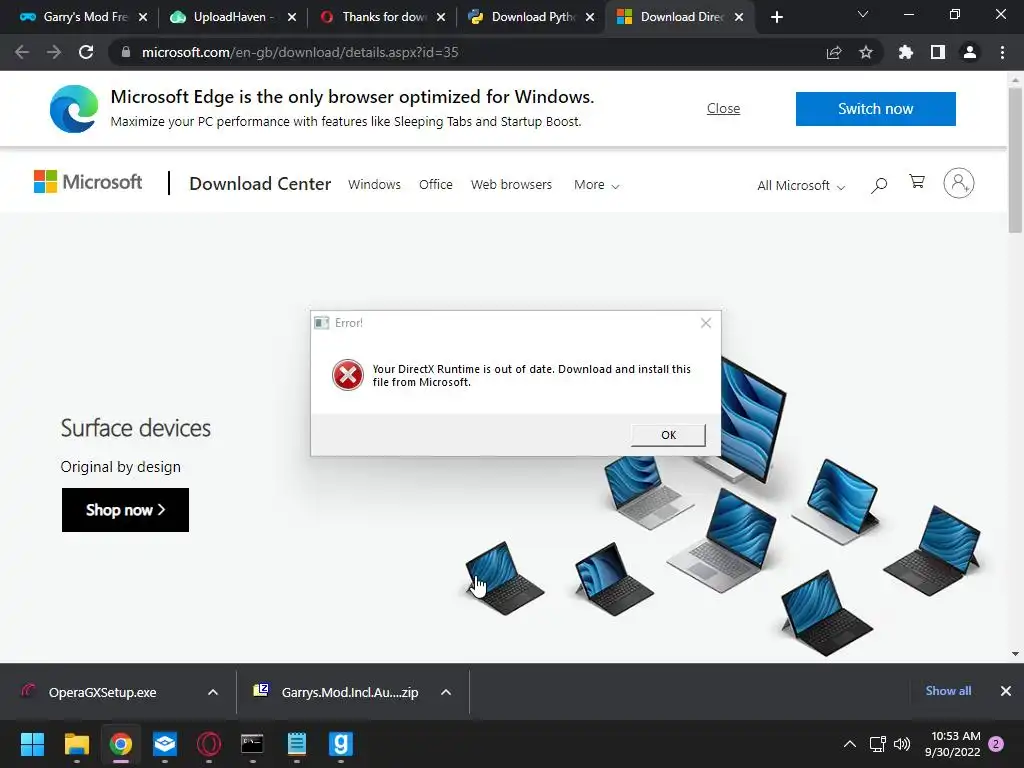Switch to the Download Python tab
The width and height of the screenshot is (1024, 768).
531,17
